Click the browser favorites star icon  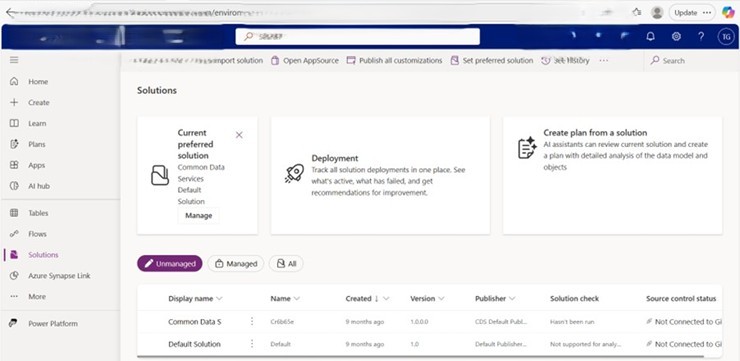[637, 13]
